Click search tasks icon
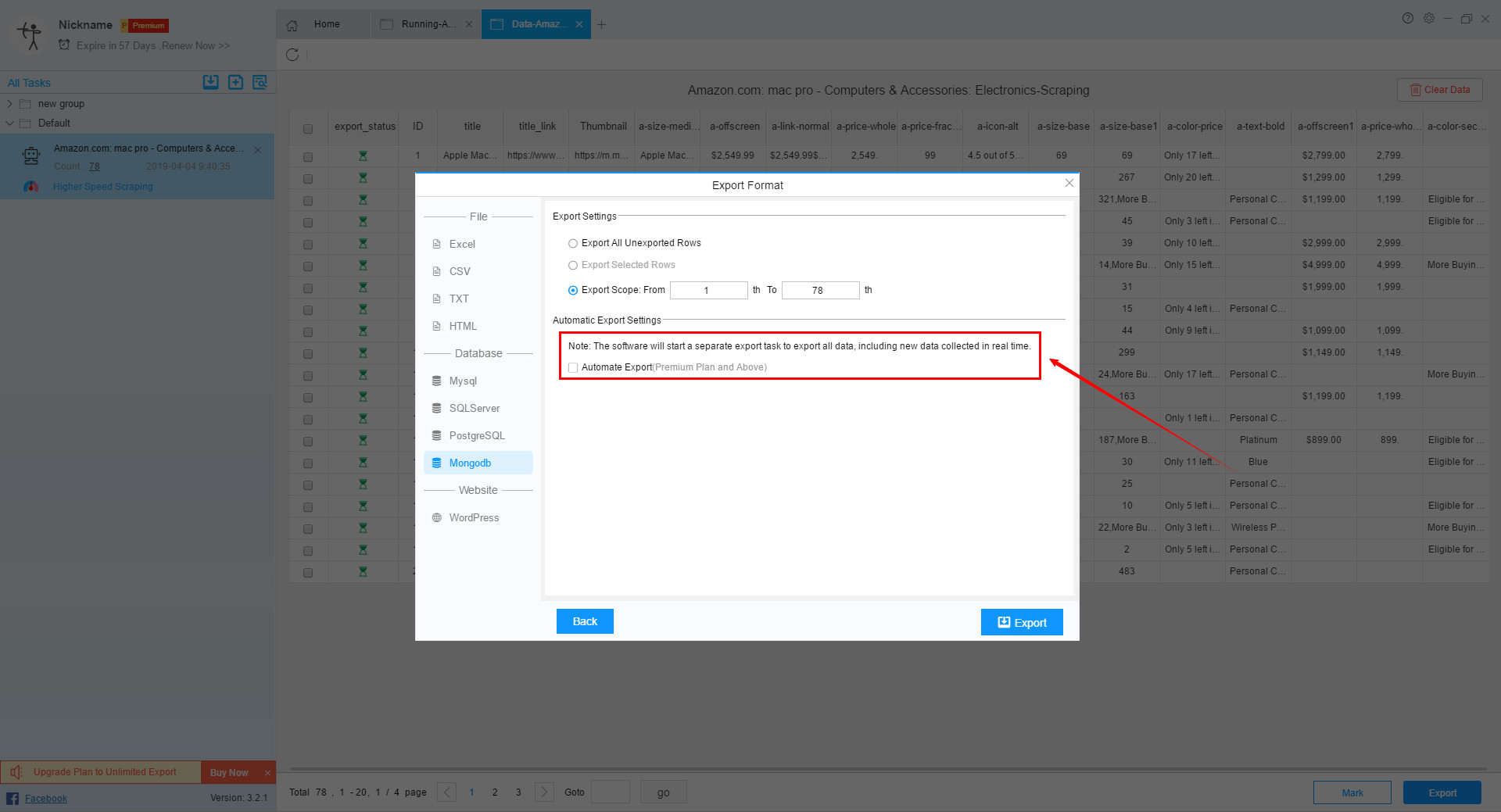Image resolution: width=1501 pixels, height=812 pixels. [x=260, y=82]
